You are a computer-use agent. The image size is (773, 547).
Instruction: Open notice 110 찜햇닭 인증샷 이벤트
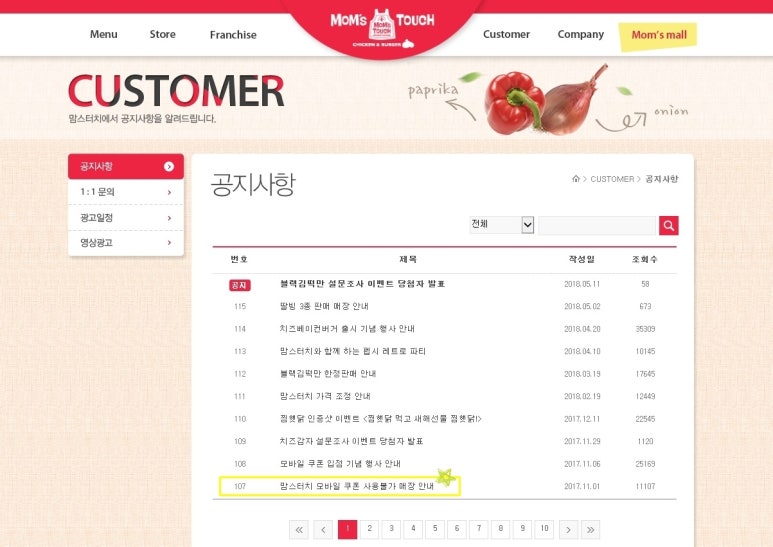pyautogui.click(x=381, y=419)
